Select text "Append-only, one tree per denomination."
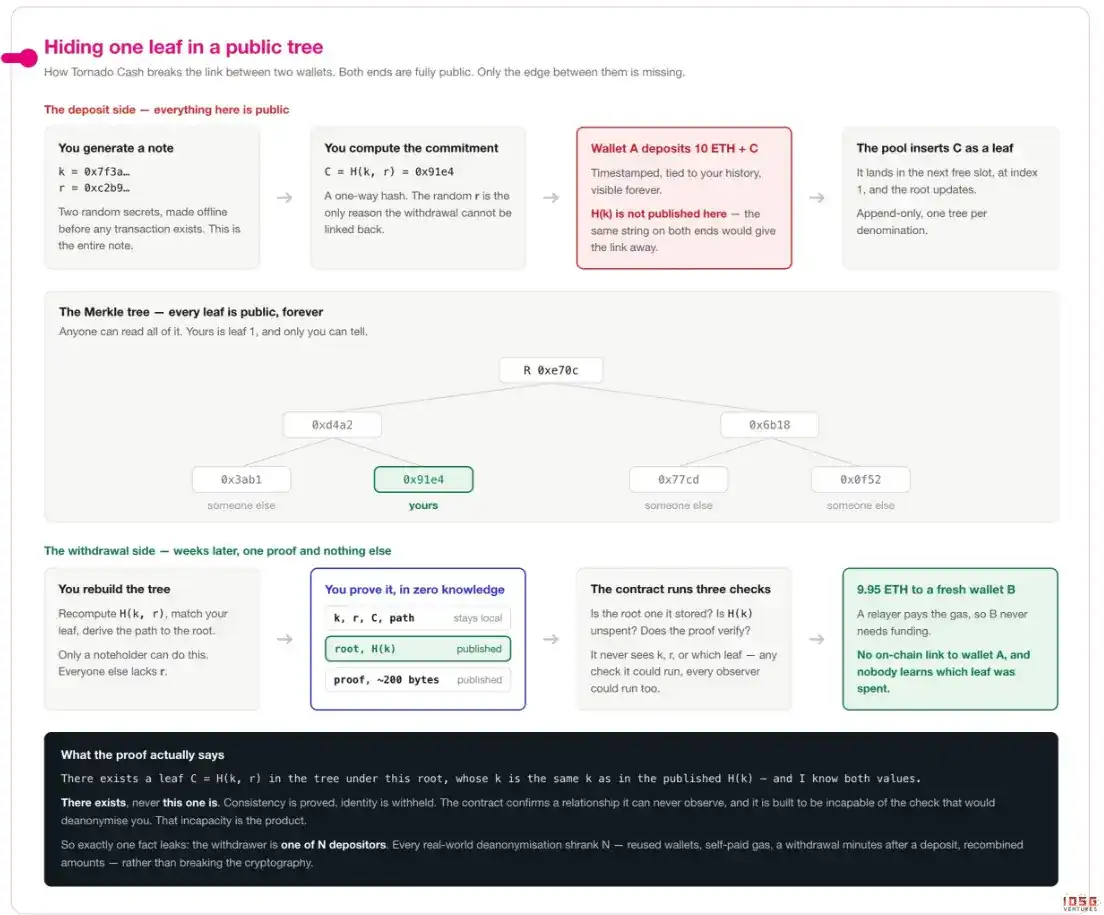 point(921,222)
